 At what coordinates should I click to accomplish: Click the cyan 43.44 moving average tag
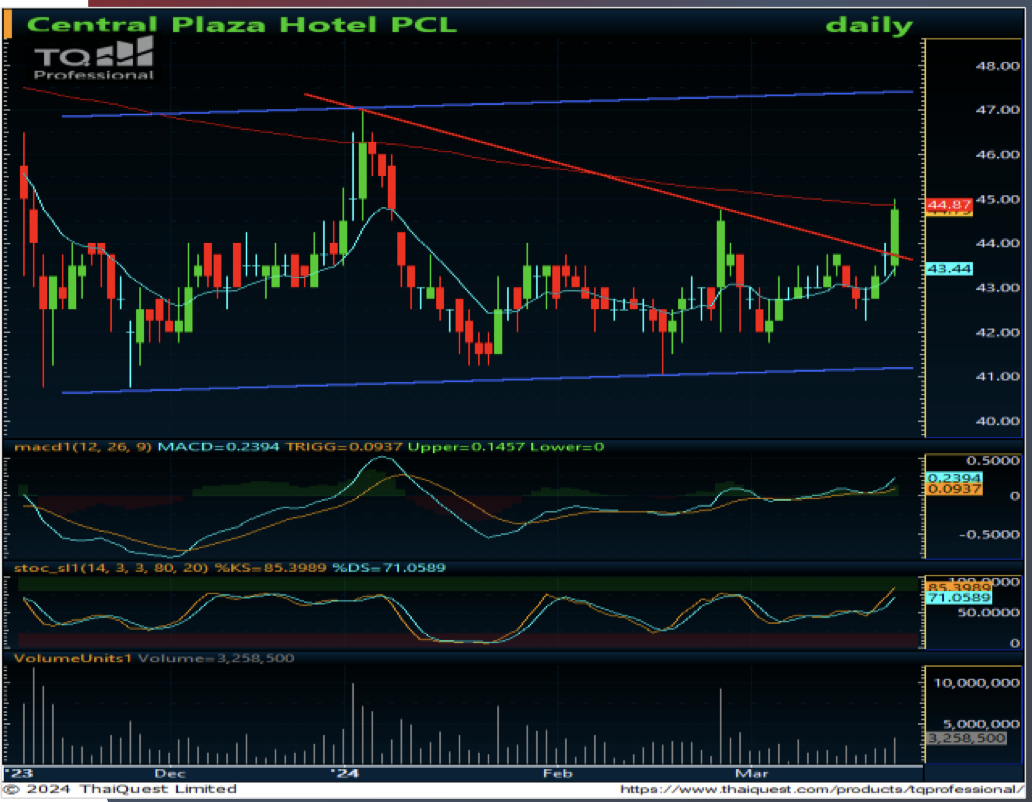948,268
